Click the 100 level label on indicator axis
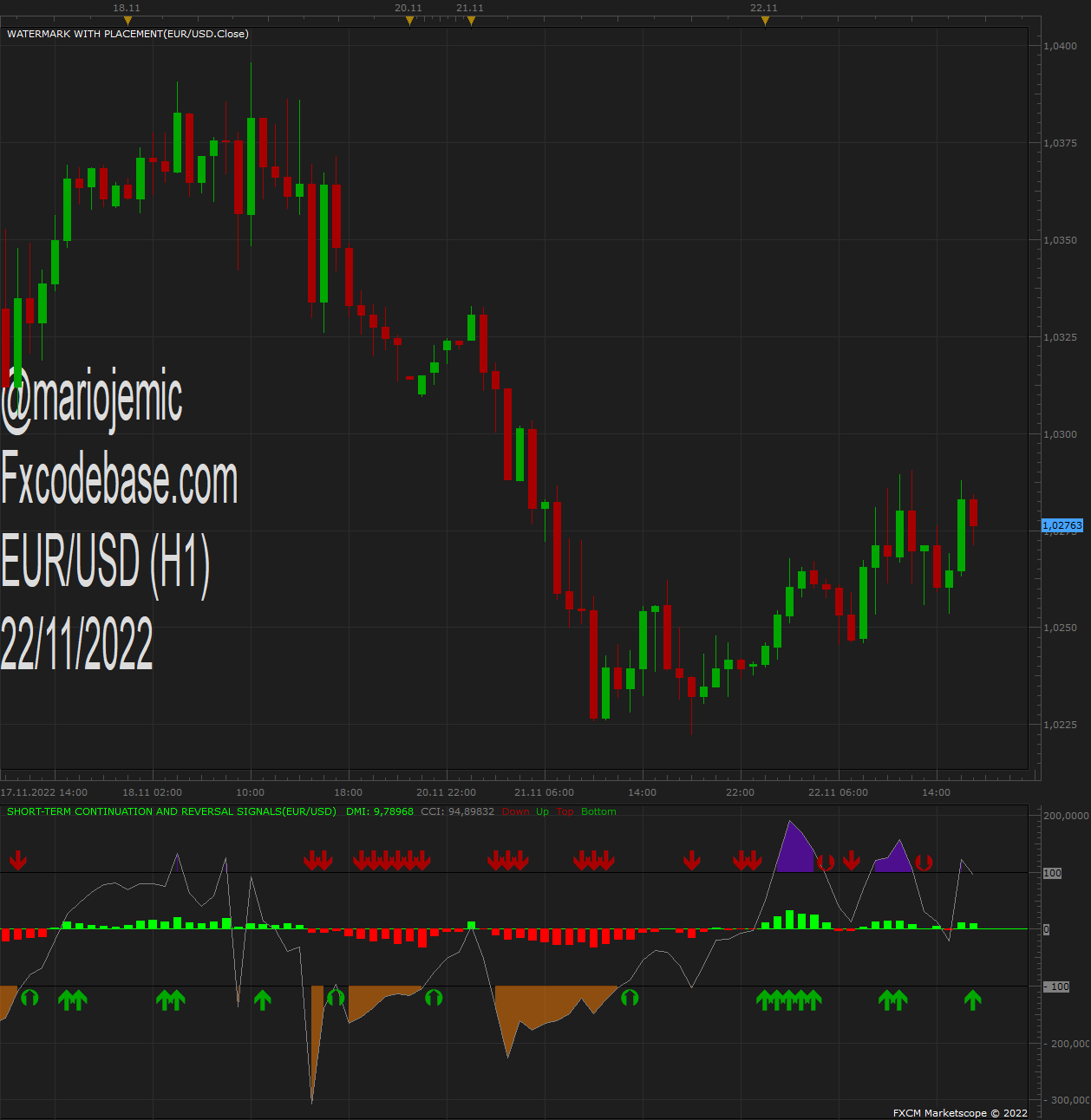This screenshot has width=1091, height=1120. [x=1052, y=873]
